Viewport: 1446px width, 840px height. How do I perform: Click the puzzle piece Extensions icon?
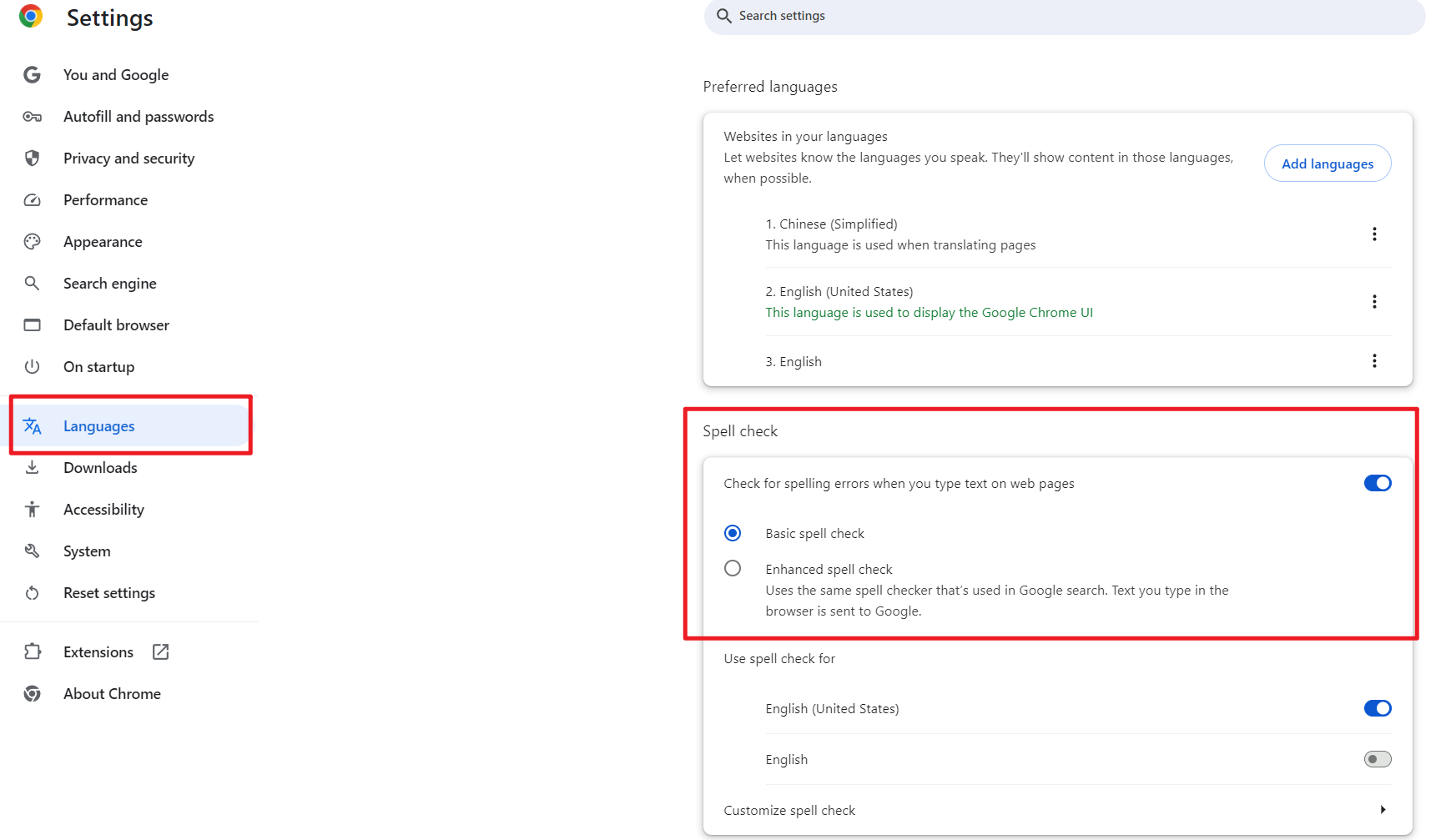click(x=32, y=652)
